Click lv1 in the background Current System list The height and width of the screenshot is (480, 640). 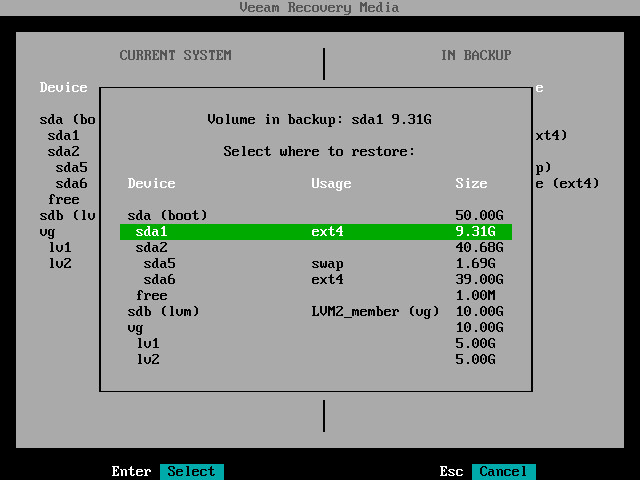60,247
